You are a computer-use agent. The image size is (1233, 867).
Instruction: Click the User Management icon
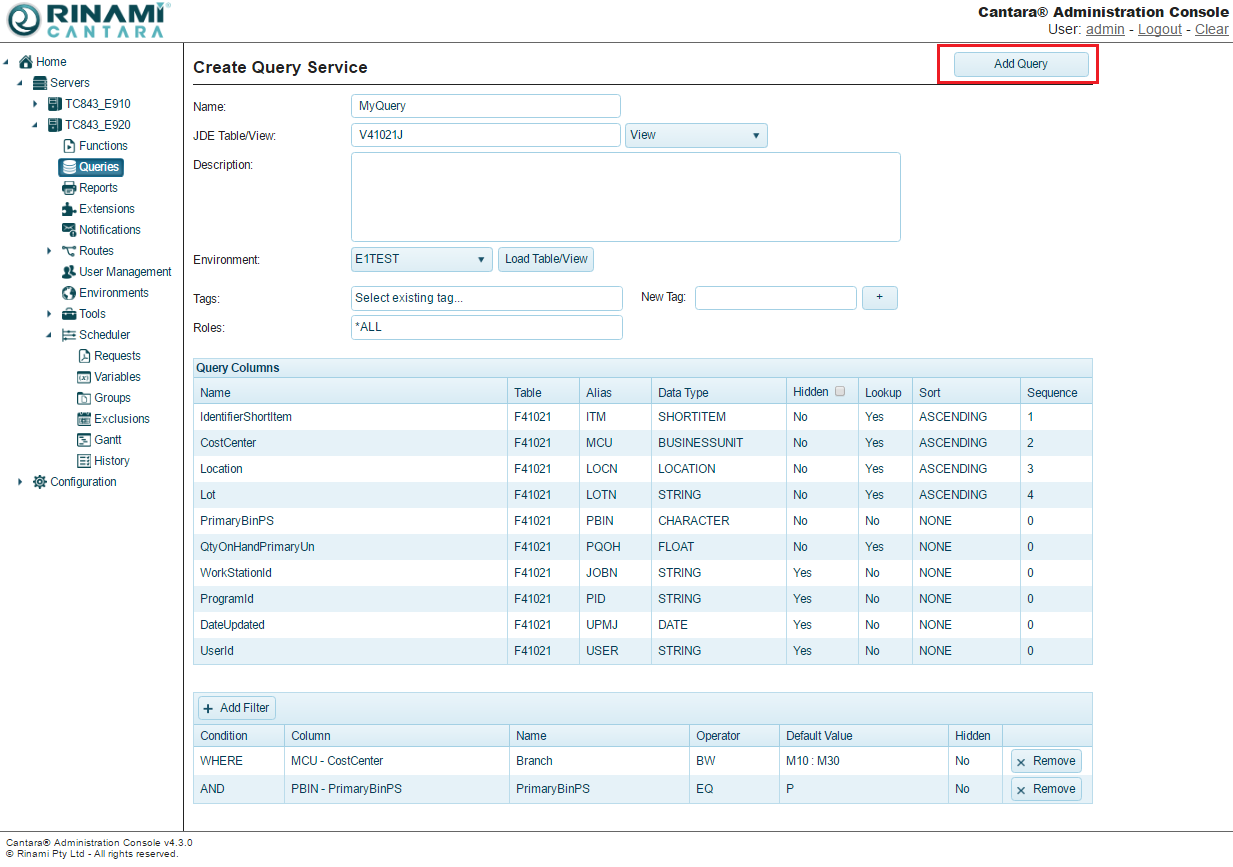coord(69,272)
